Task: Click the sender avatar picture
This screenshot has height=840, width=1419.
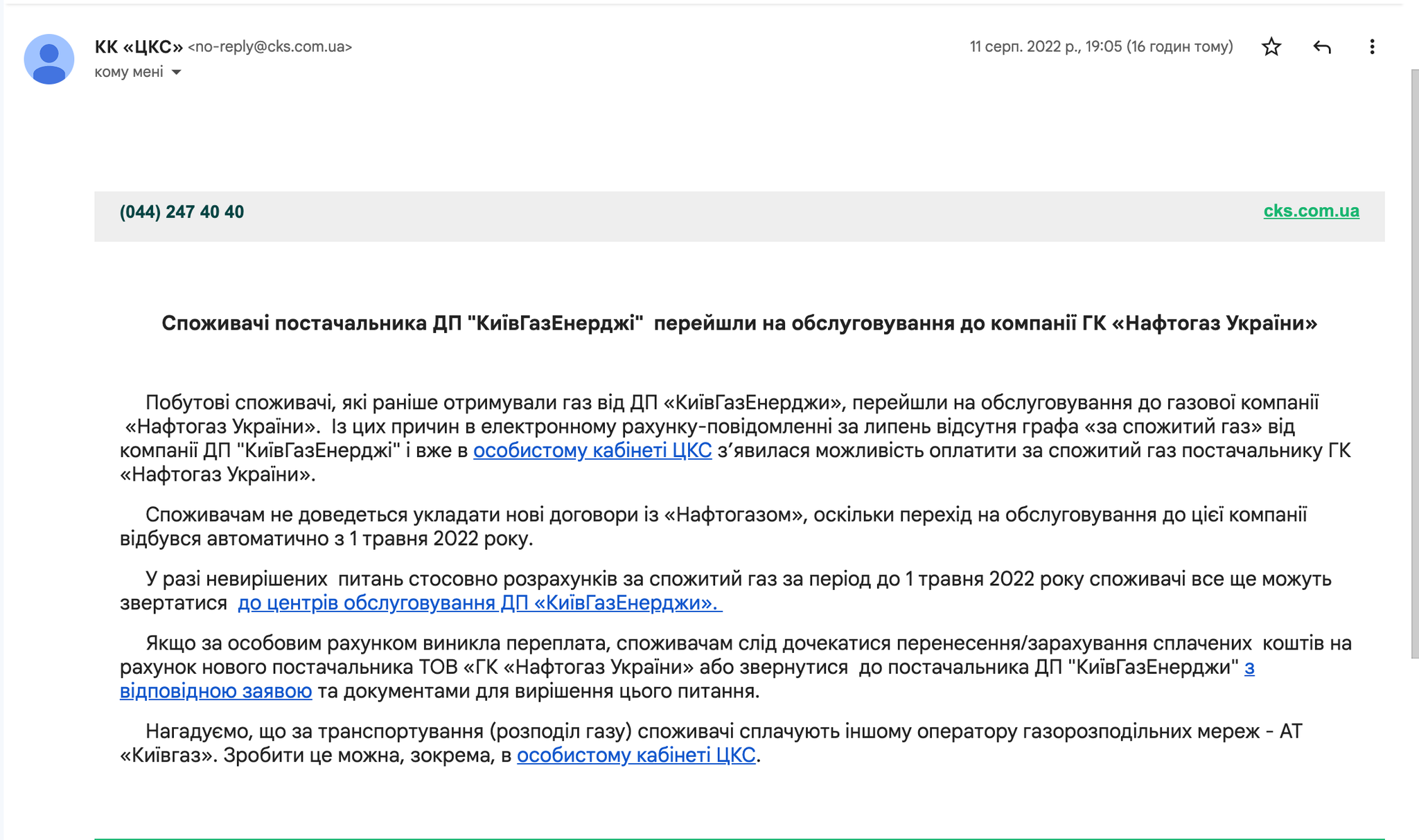Action: tap(49, 60)
